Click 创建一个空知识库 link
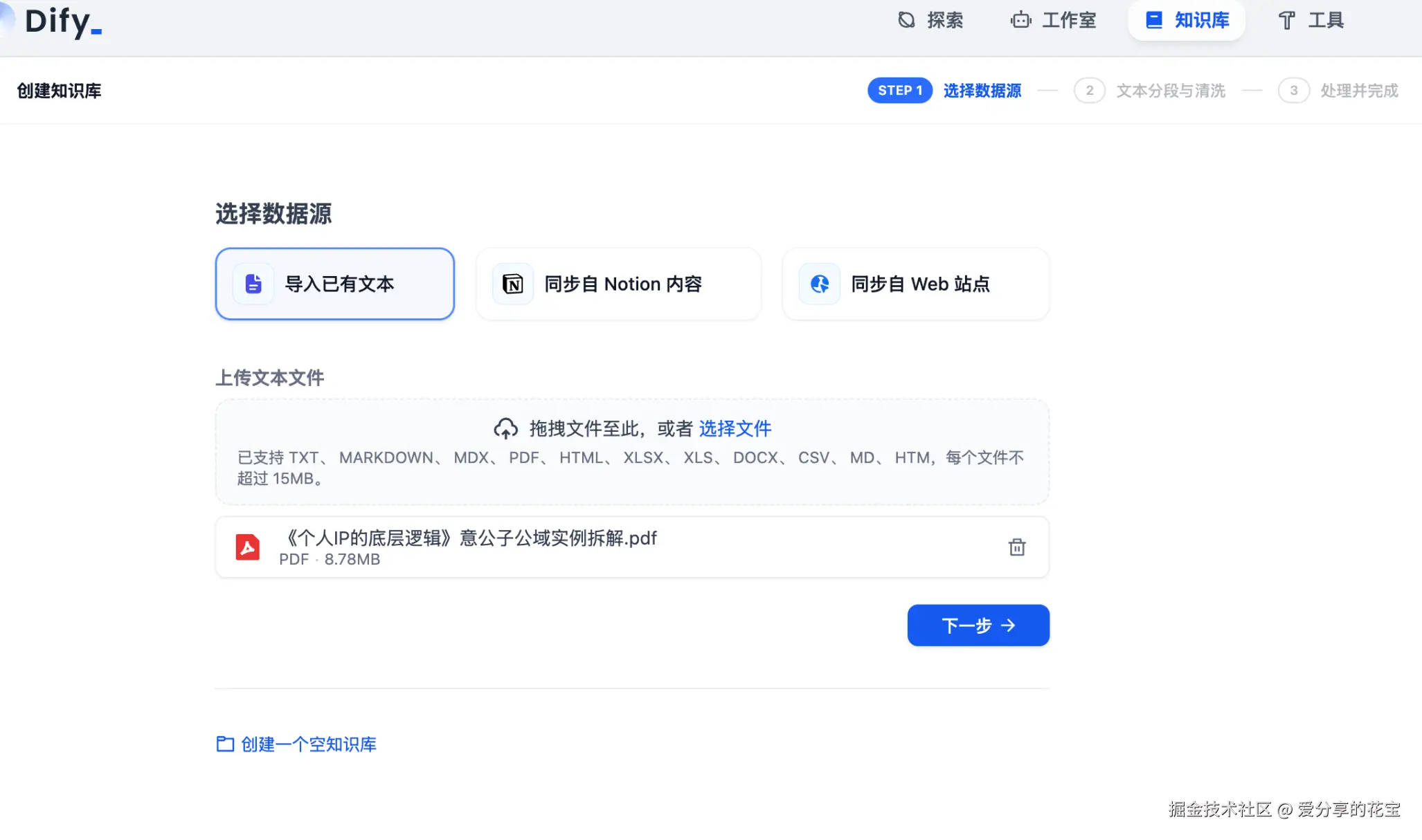1422x840 pixels. [308, 745]
